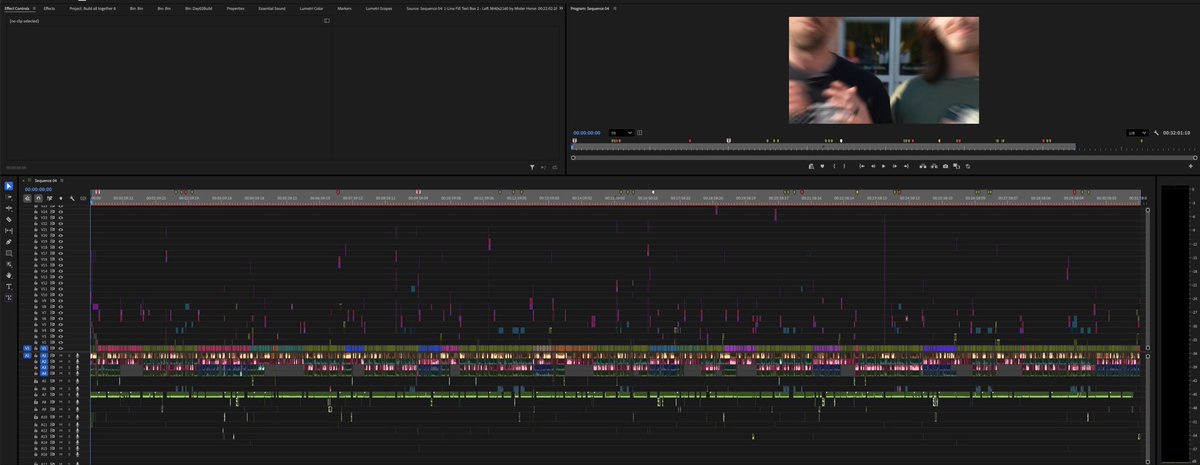Image resolution: width=1200 pixels, height=465 pixels.
Task: Click Mark Out in Program monitor
Action: point(844,166)
